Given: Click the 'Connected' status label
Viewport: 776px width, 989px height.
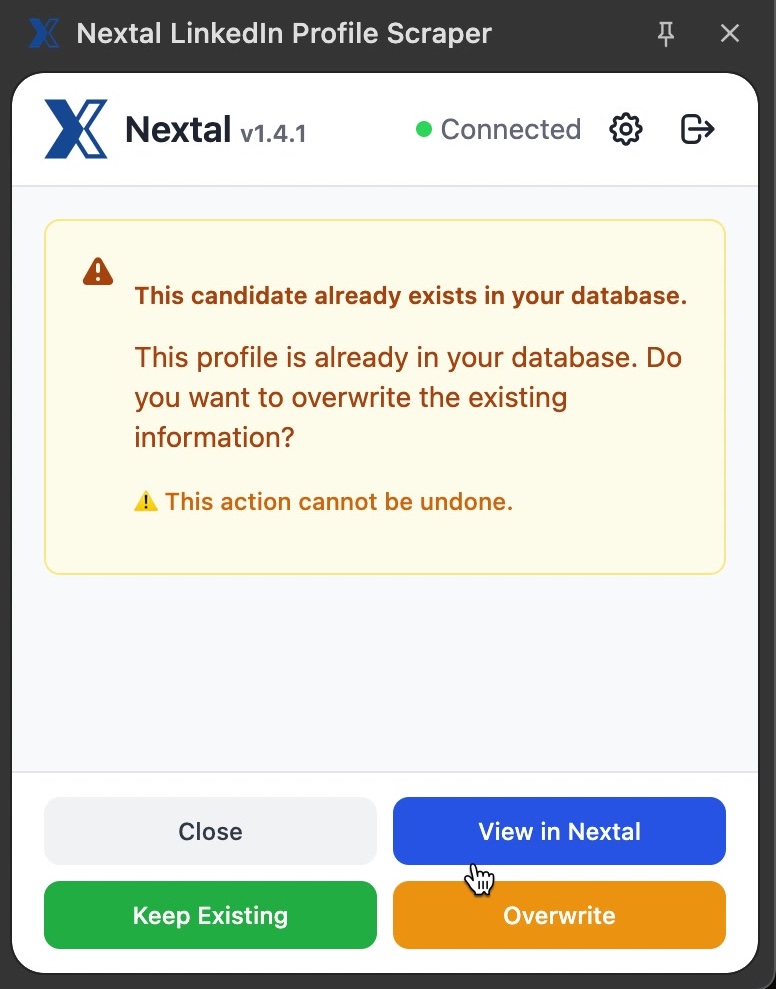Looking at the screenshot, I should point(510,129).
